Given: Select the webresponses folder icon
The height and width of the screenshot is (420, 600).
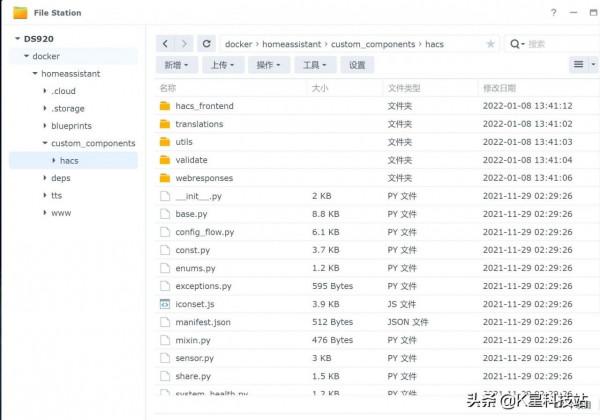Looking at the screenshot, I should [165, 177].
